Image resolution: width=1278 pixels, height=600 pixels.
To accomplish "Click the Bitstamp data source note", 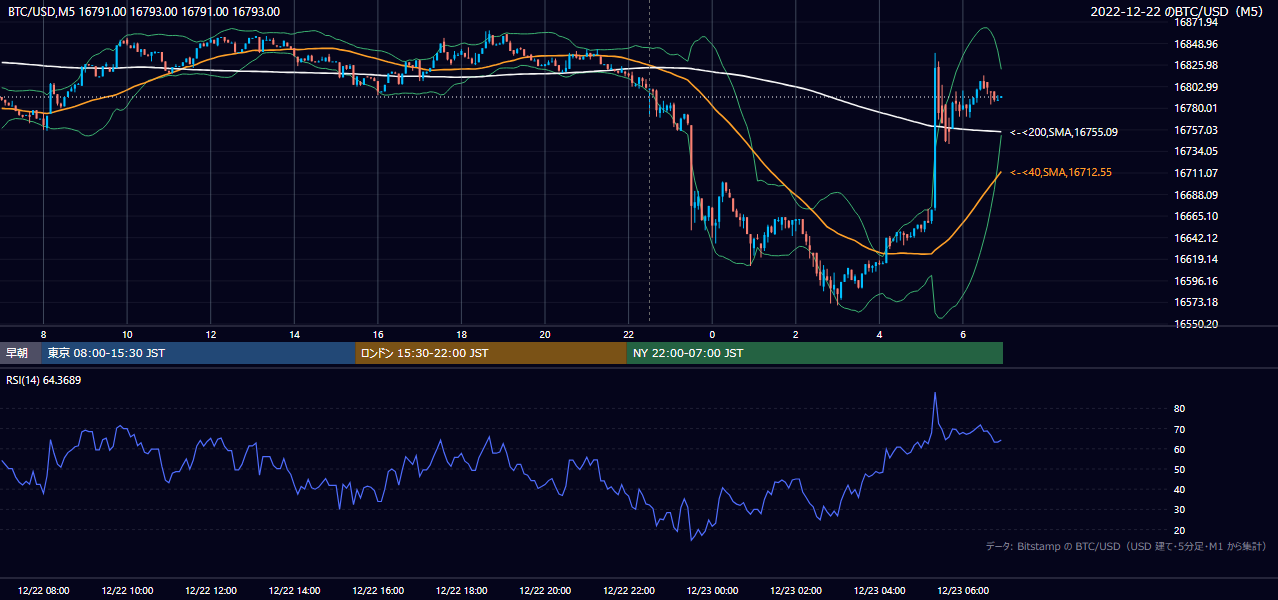I will click(1126, 546).
